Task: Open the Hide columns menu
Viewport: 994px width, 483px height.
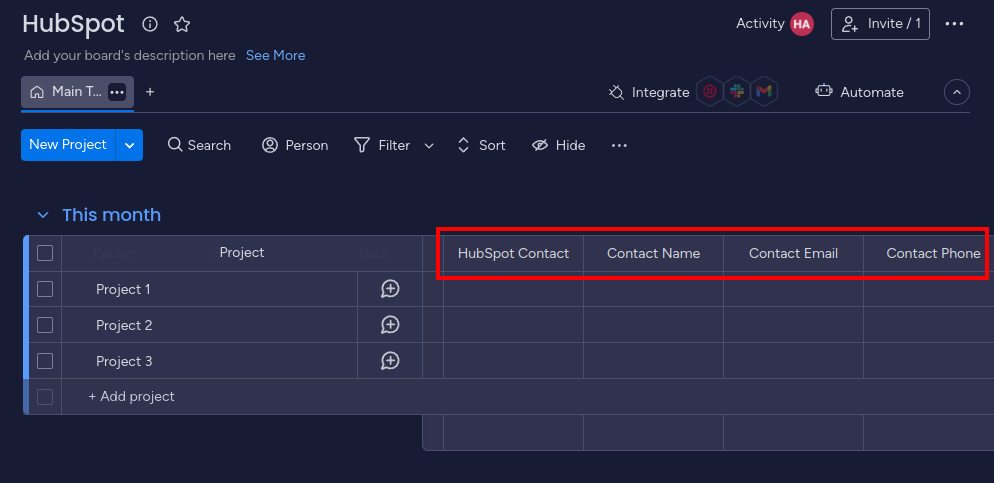Action: tap(558, 146)
